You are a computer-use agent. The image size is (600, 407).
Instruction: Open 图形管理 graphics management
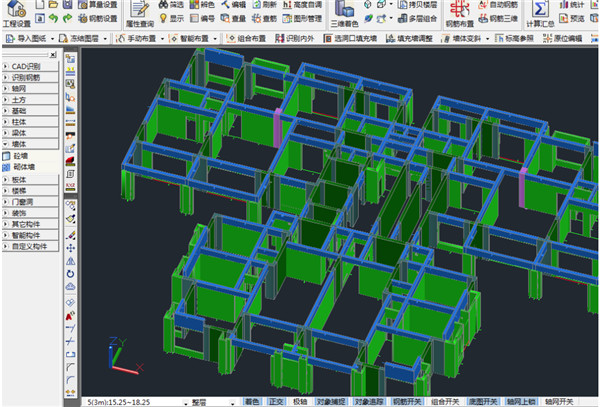pyautogui.click(x=302, y=18)
